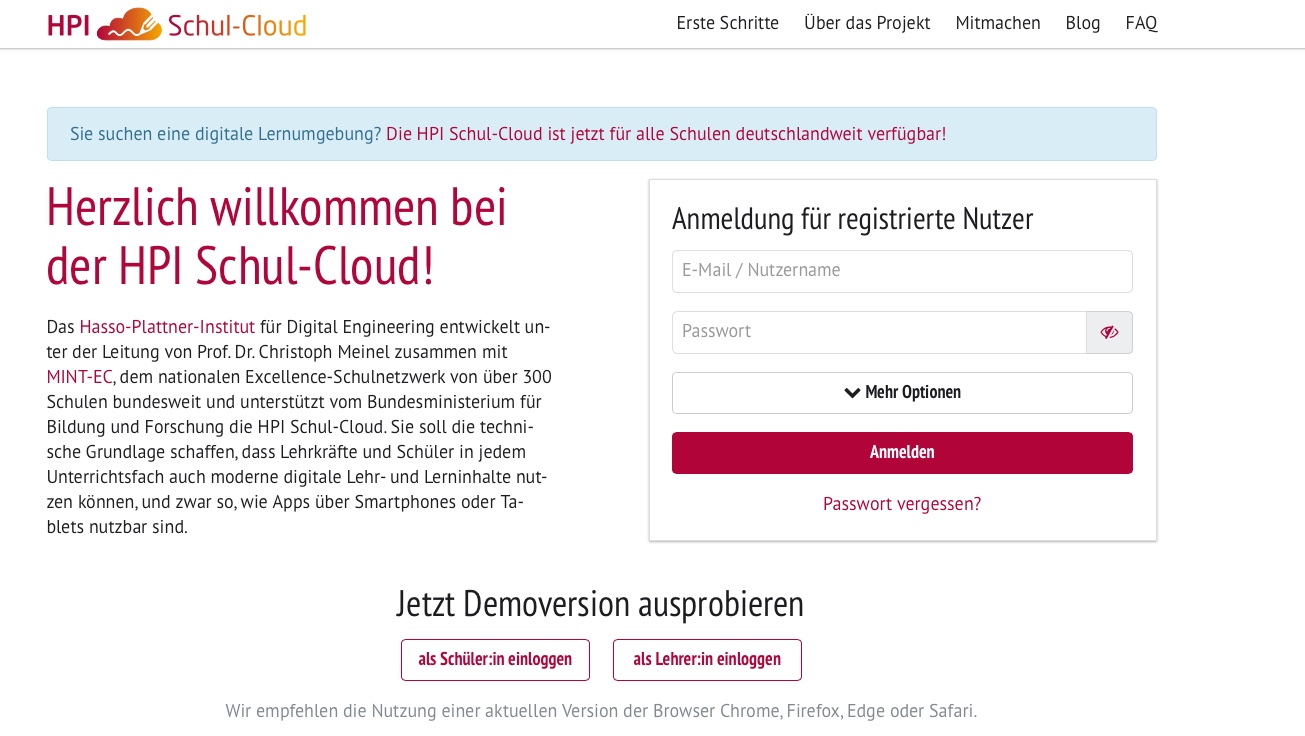Visit the Blog page
Viewport: 1305px width, 736px height.
[1082, 23]
